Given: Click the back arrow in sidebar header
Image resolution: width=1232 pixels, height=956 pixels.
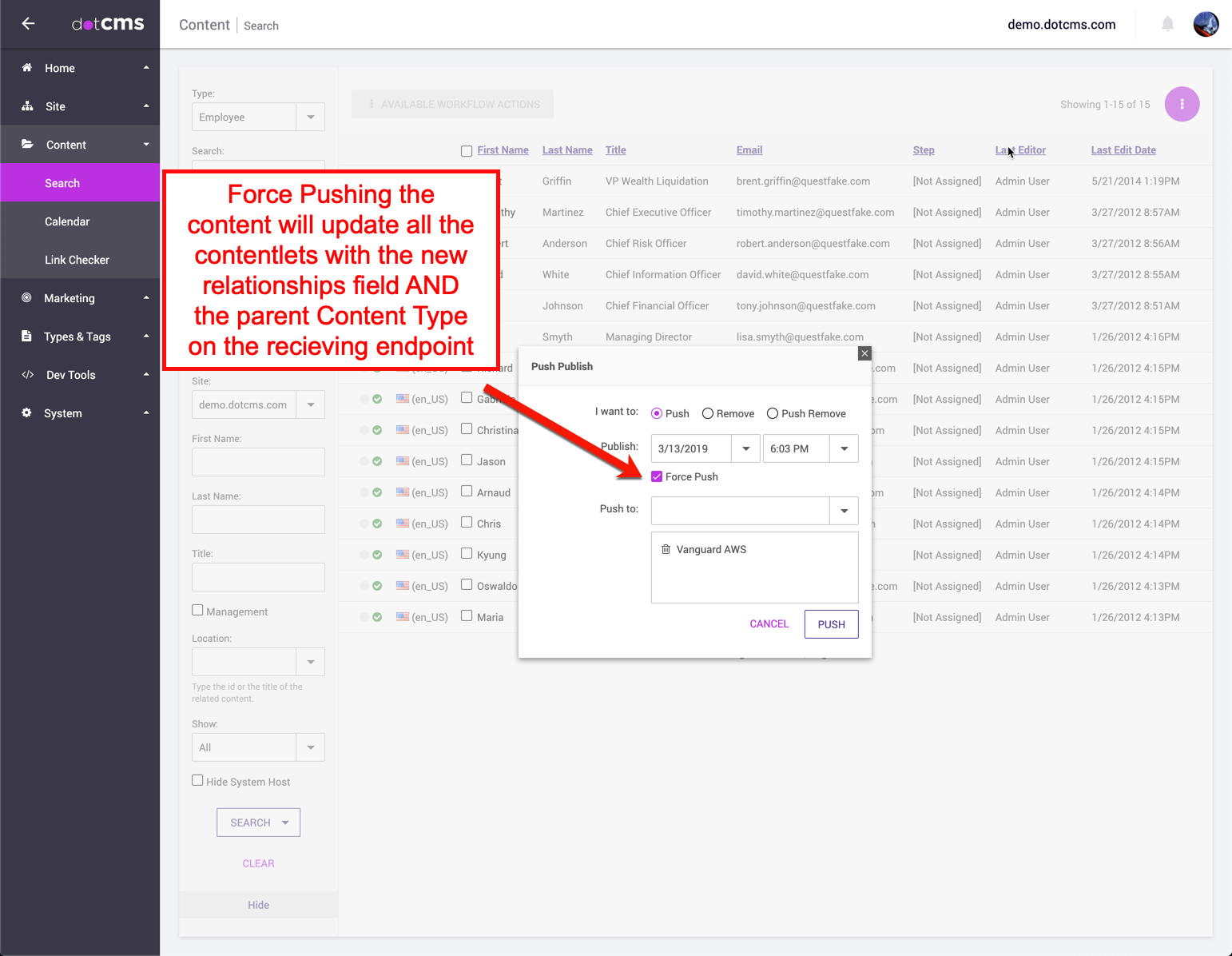Looking at the screenshot, I should [x=28, y=24].
